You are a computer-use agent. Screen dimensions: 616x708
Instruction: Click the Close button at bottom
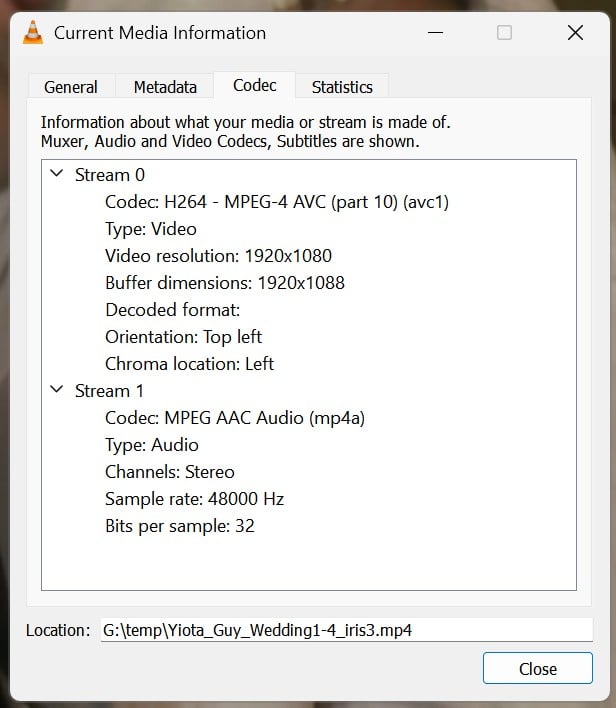537,669
